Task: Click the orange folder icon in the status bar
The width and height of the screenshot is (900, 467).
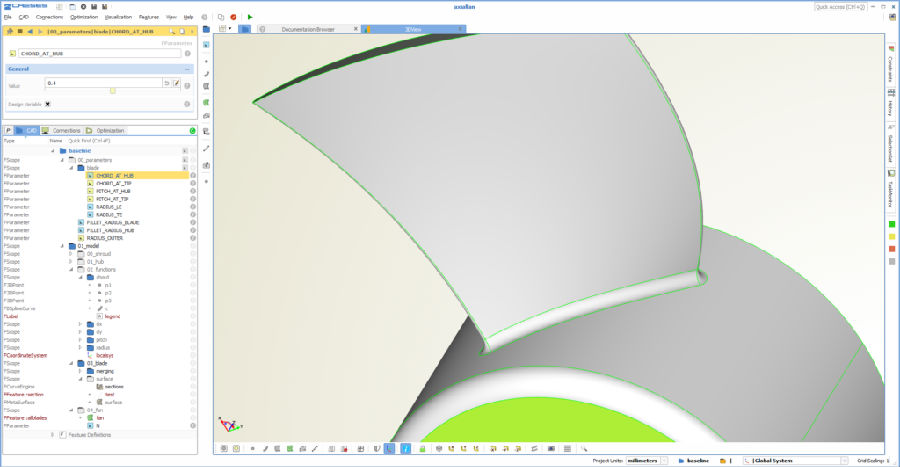Action: click(x=723, y=461)
